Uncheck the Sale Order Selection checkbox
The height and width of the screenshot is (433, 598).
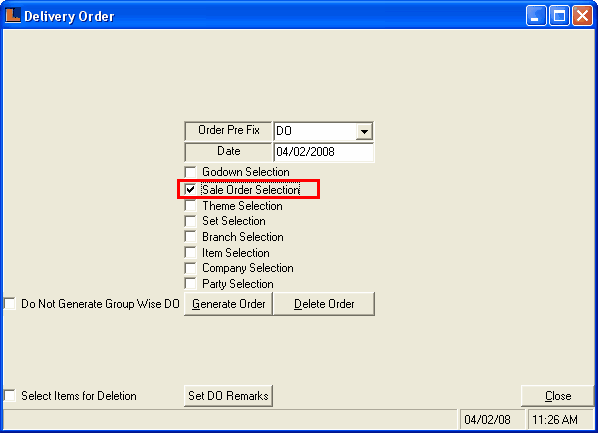pos(190,189)
